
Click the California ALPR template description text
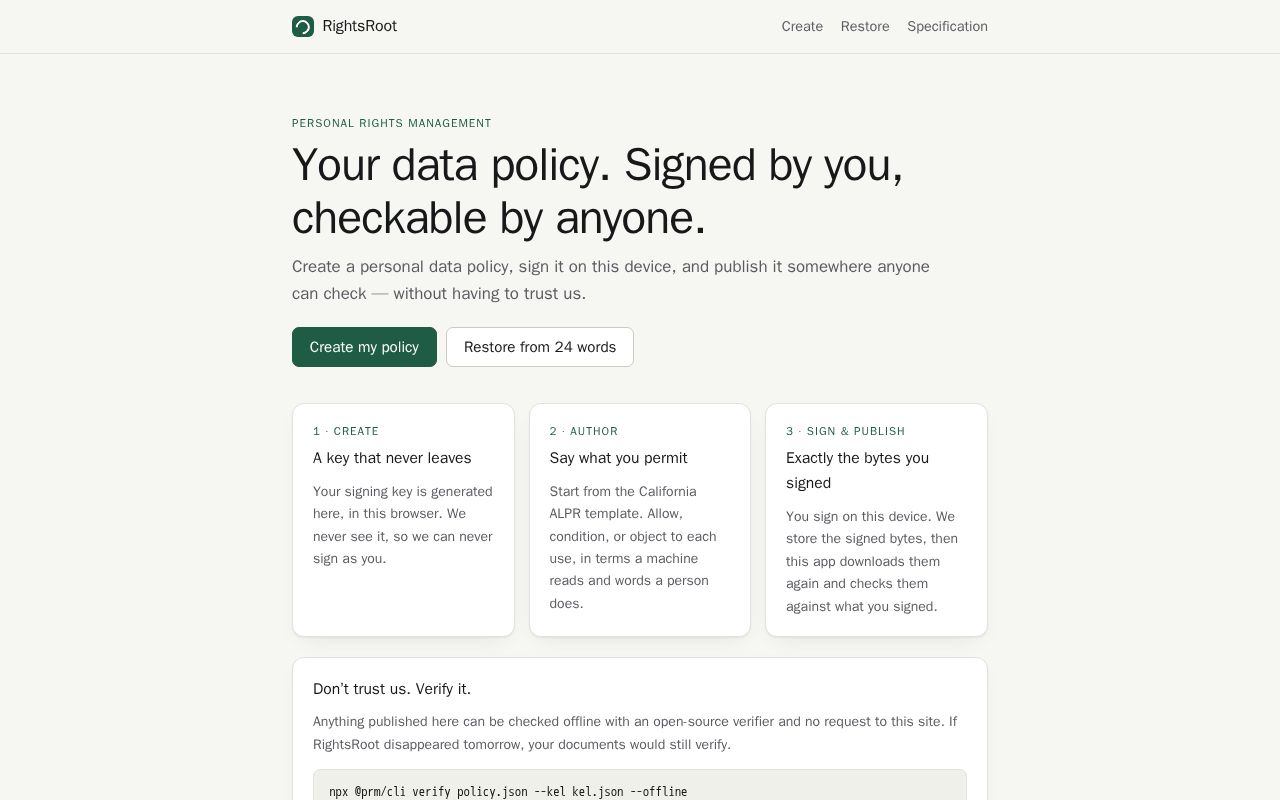(x=633, y=547)
